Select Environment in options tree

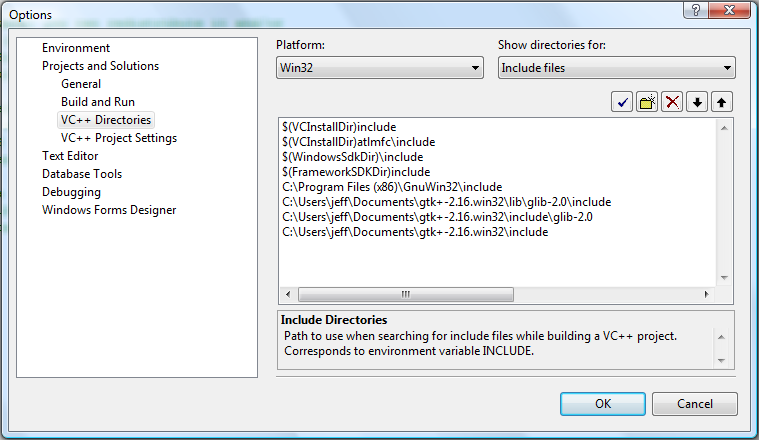pos(76,48)
